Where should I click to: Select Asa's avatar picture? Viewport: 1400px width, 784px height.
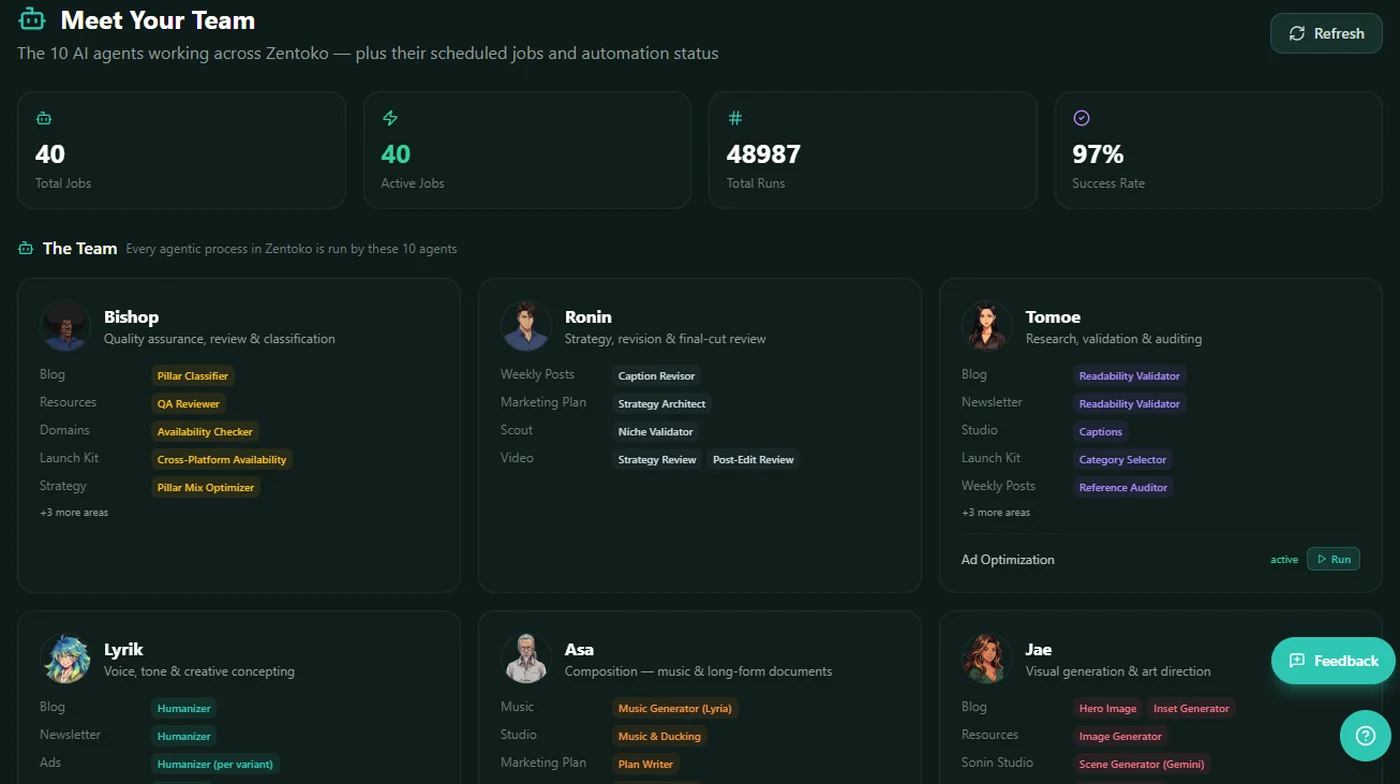point(526,658)
